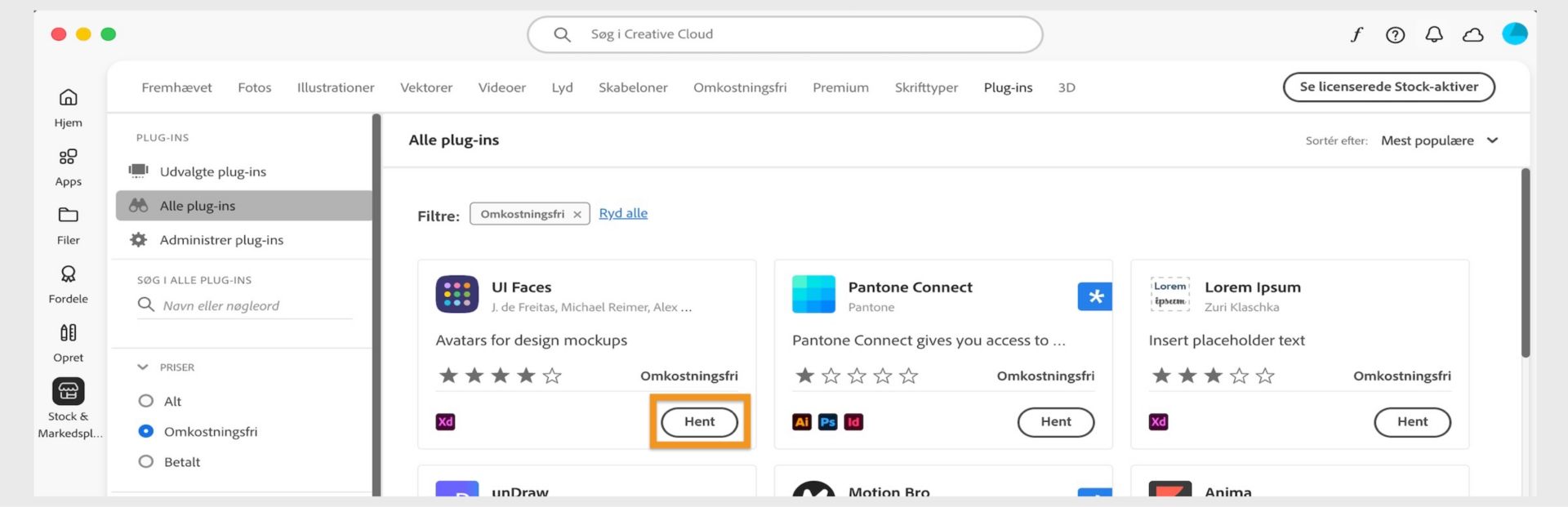Click the Xd badge on UI Faces
1568x507 pixels.
point(445,422)
